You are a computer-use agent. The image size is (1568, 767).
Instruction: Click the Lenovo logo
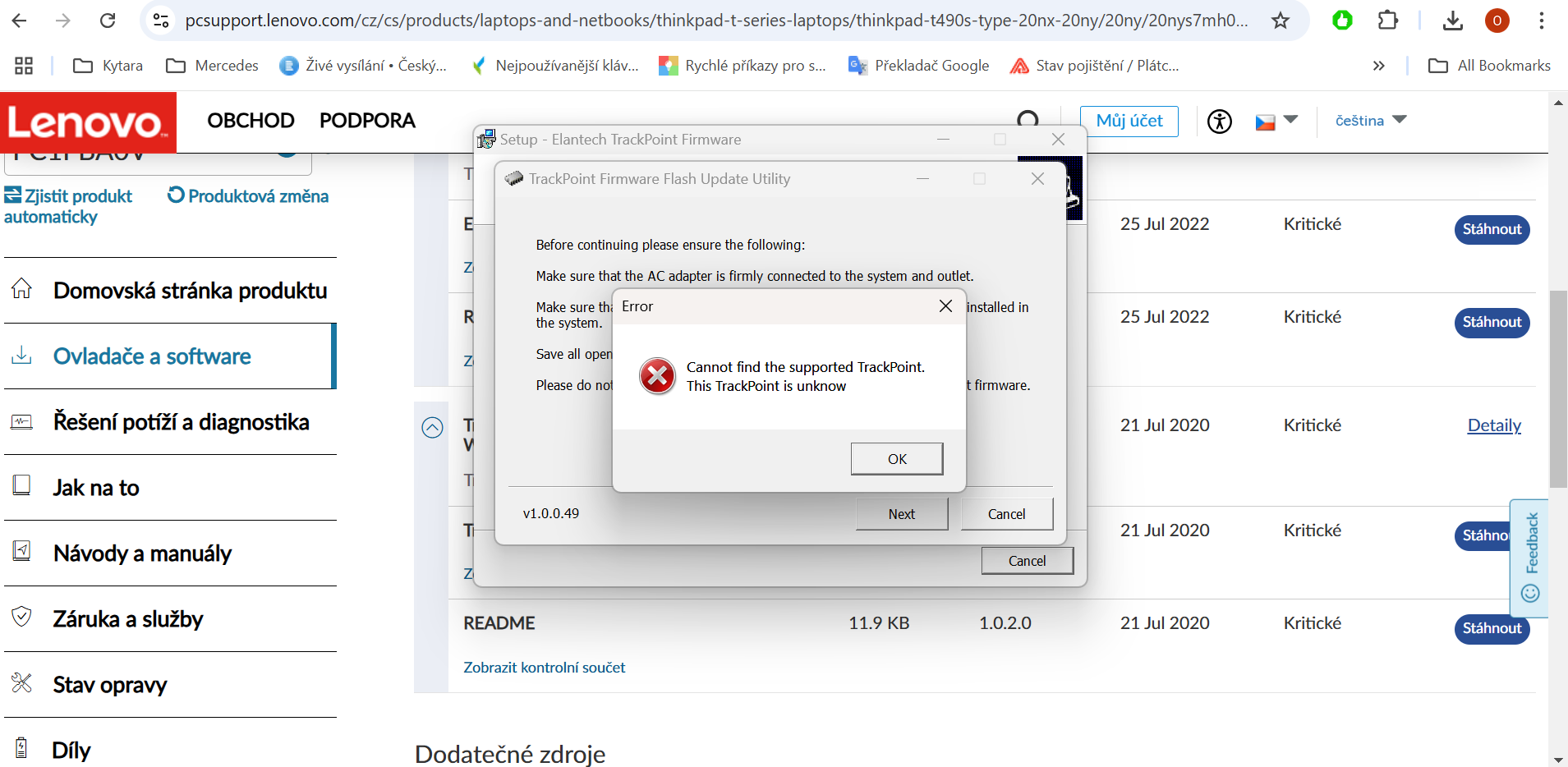pyautogui.click(x=88, y=122)
